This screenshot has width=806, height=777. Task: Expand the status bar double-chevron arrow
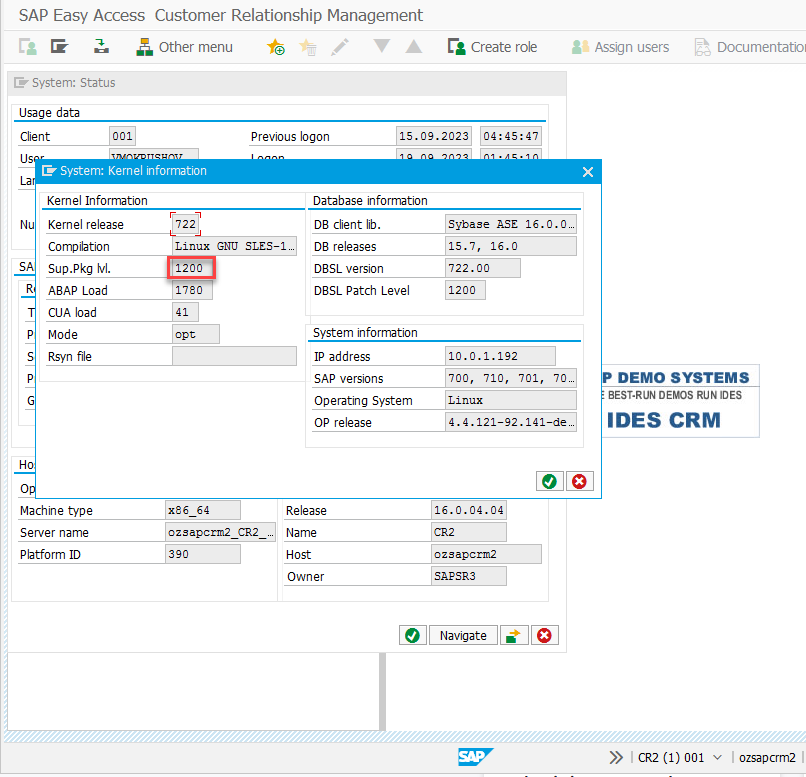pos(616,757)
